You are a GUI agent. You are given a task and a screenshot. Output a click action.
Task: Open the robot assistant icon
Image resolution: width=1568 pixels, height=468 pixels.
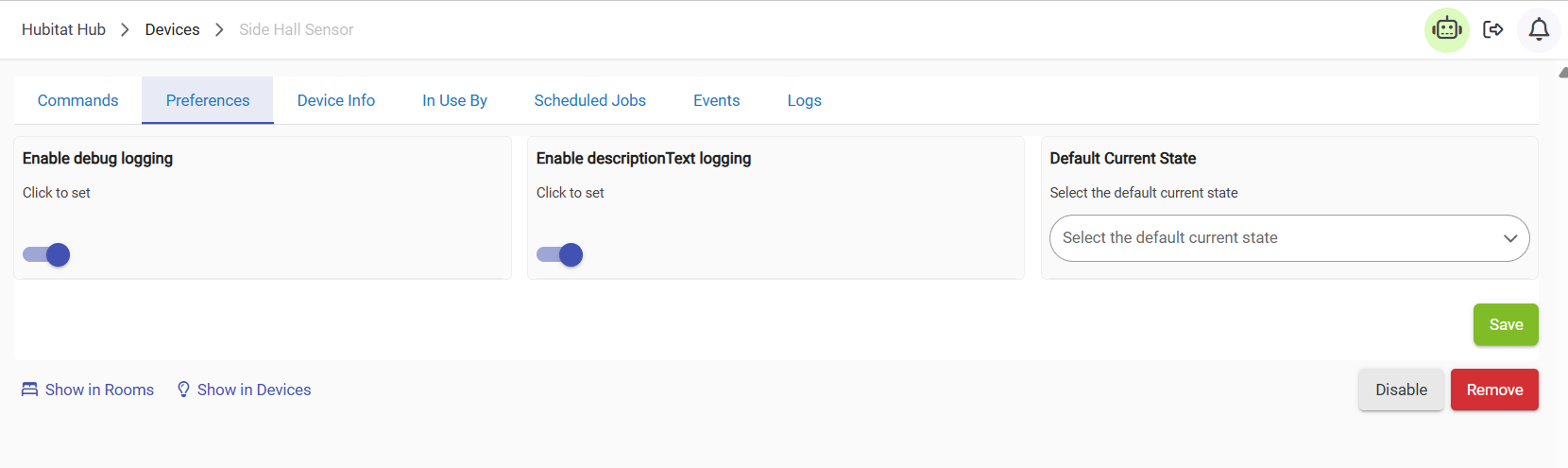point(1446,30)
